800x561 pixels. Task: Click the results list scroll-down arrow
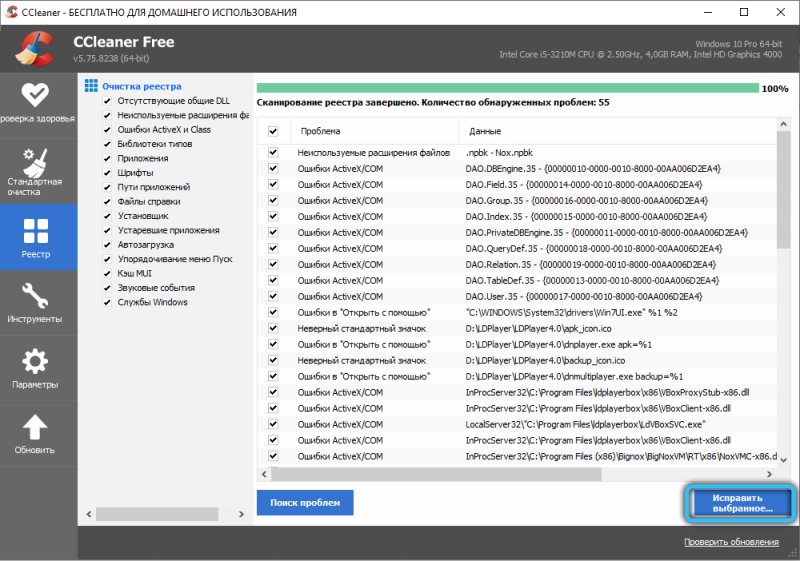coord(784,460)
